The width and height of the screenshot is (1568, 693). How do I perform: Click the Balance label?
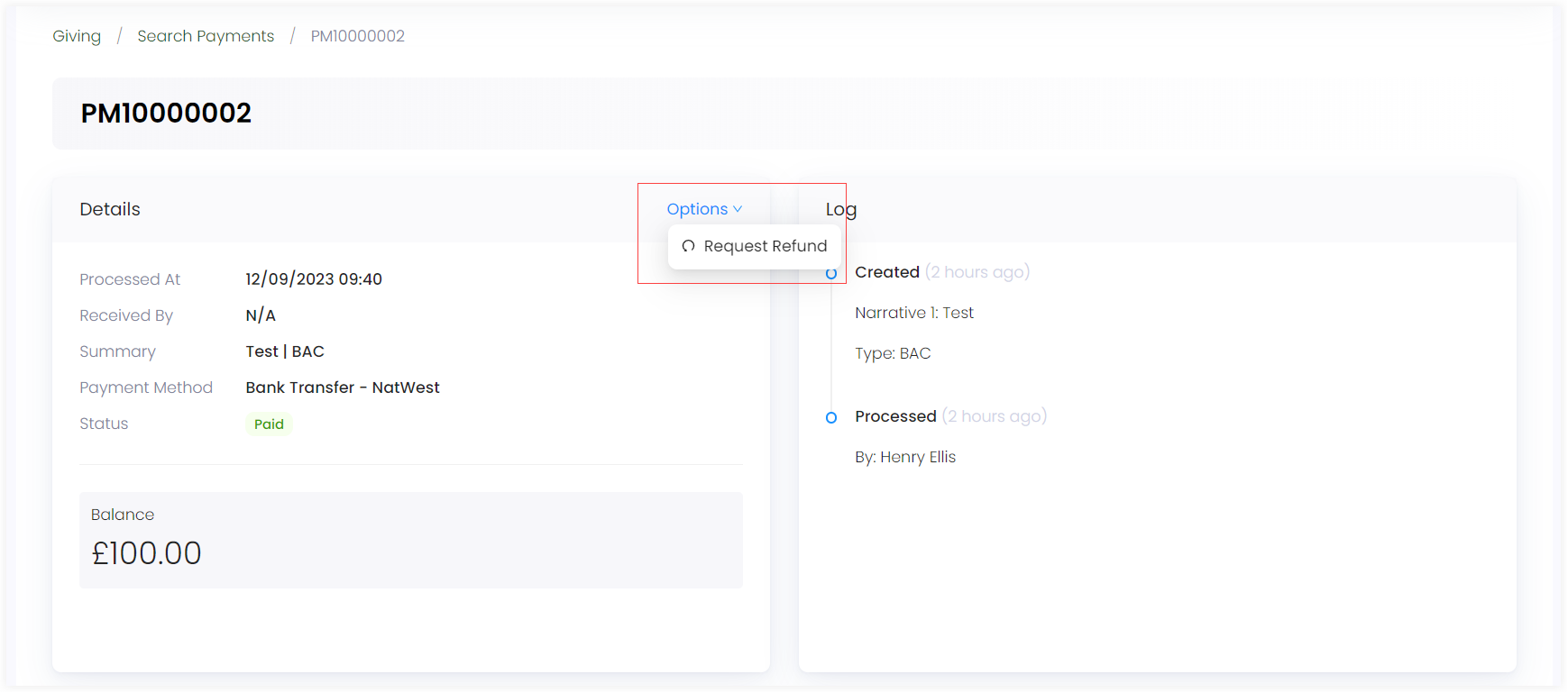pyautogui.click(x=123, y=515)
